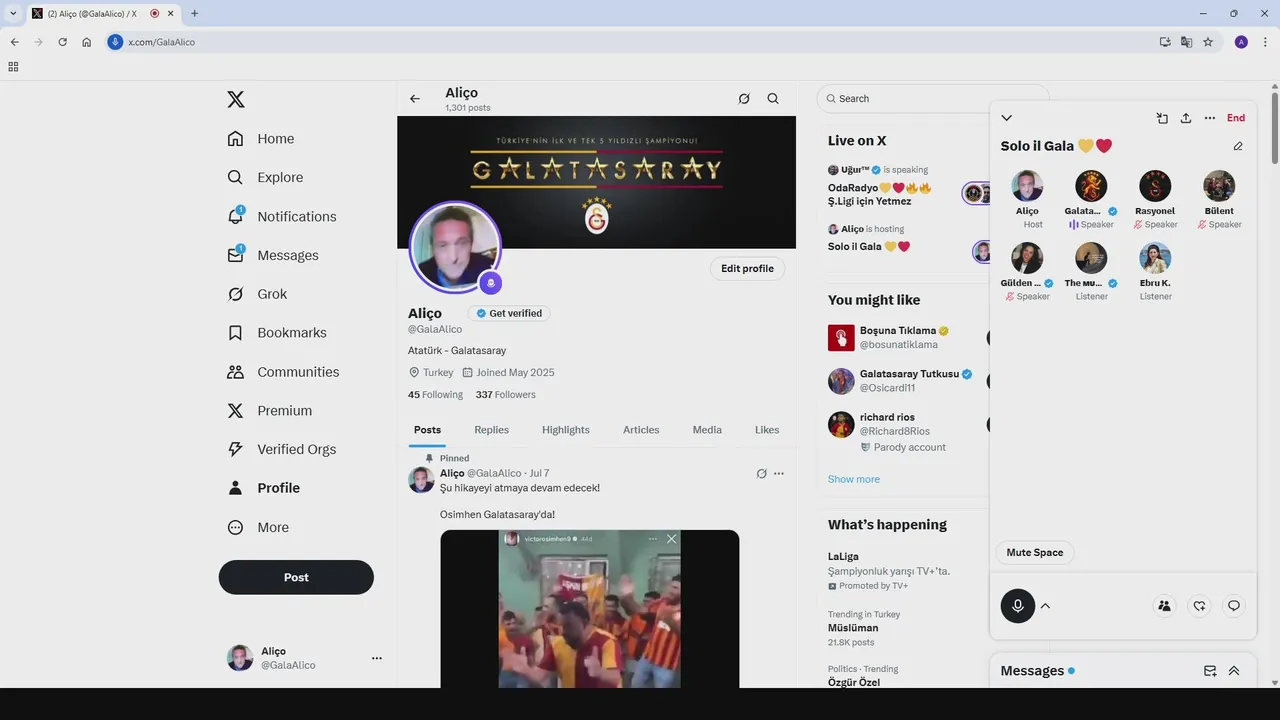Screen dimensions: 1280x720
Task: Toggle the Space microphone button
Action: tap(1018, 606)
